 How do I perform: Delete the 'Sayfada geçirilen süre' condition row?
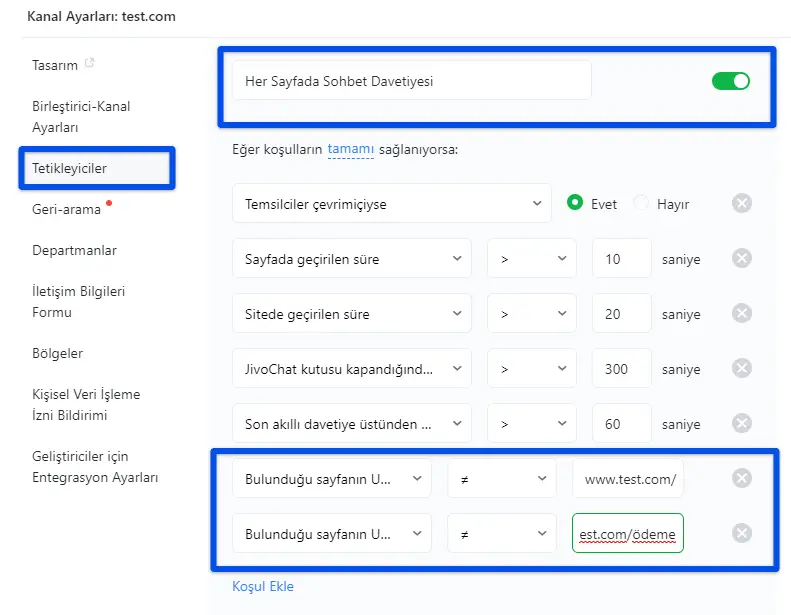(742, 259)
